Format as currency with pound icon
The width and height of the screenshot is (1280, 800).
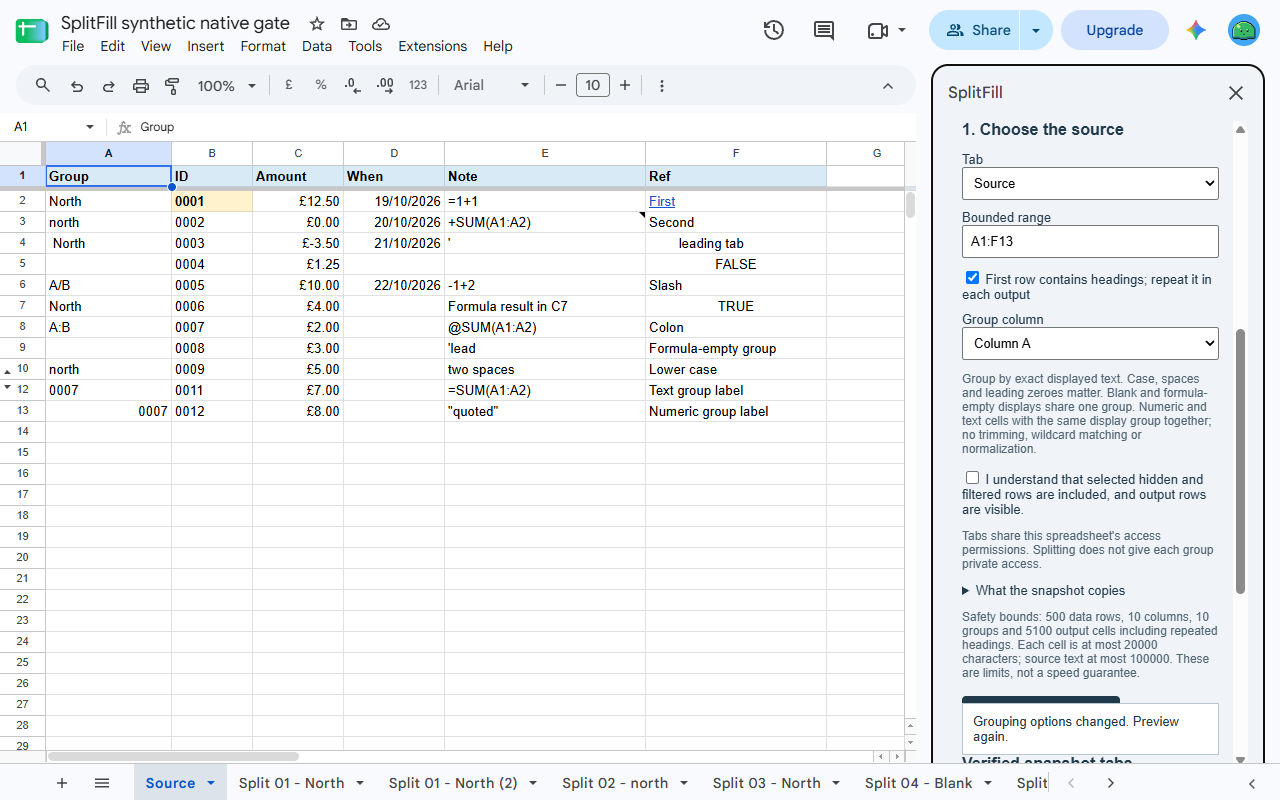(x=289, y=86)
